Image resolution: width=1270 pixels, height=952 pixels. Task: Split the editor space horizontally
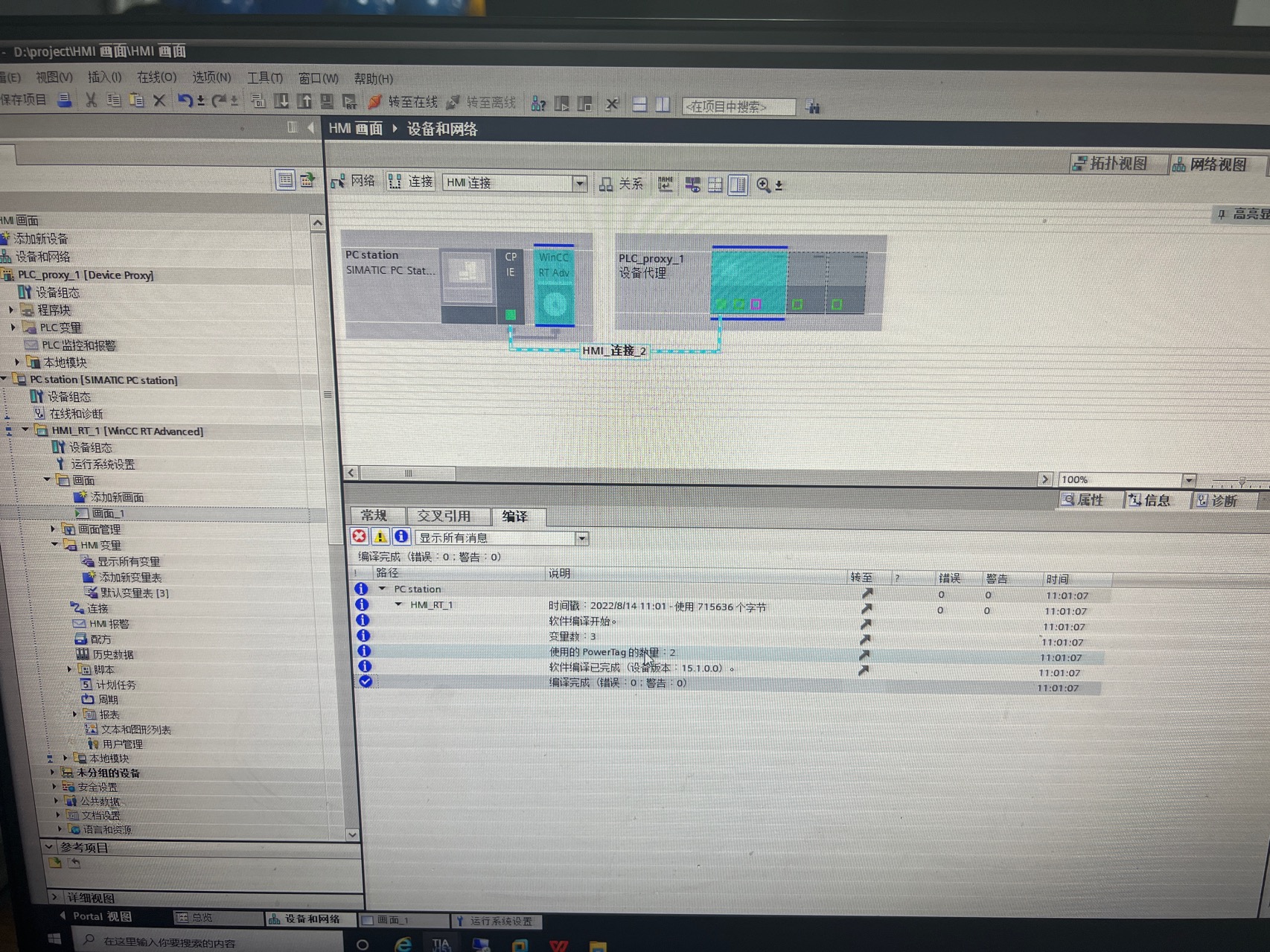click(x=639, y=104)
